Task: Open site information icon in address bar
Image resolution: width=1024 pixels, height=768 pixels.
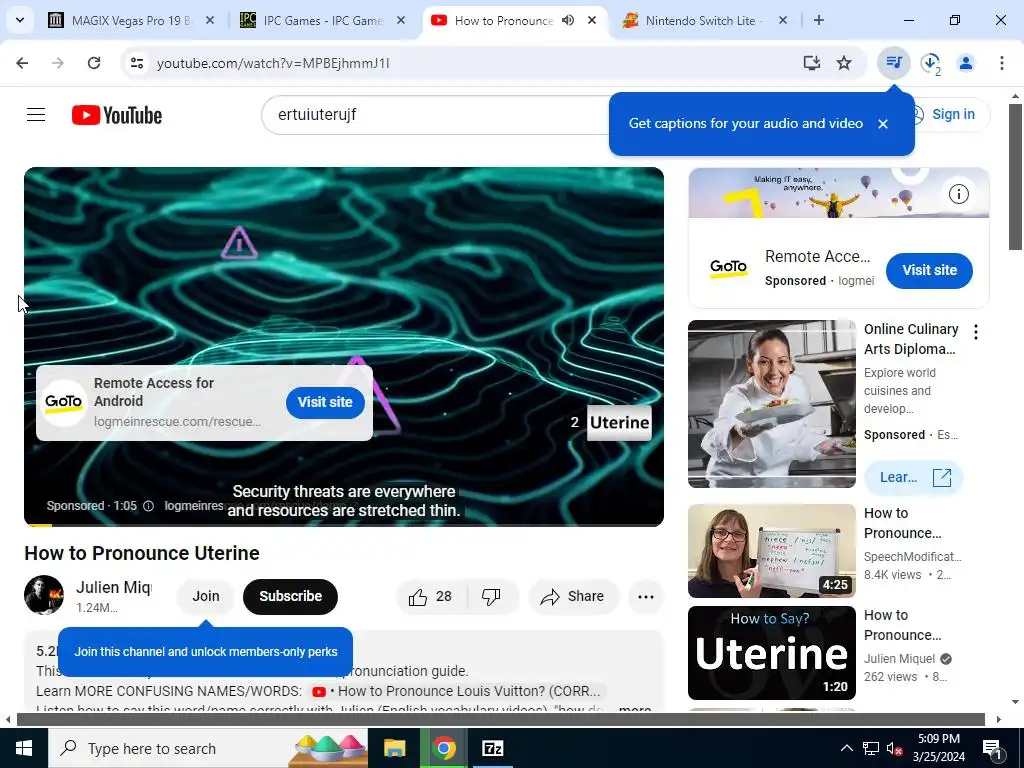Action: (137, 63)
